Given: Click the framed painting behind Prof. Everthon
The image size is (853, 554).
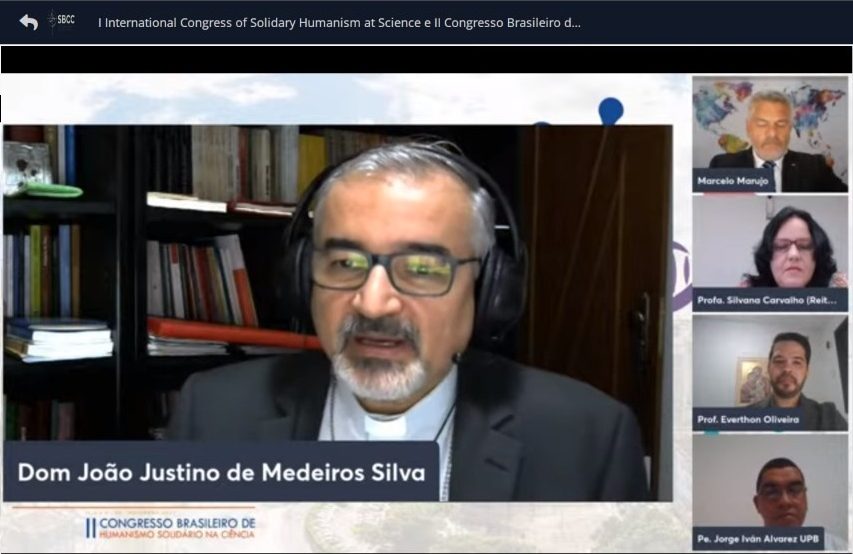Looking at the screenshot, I should 753,381.
